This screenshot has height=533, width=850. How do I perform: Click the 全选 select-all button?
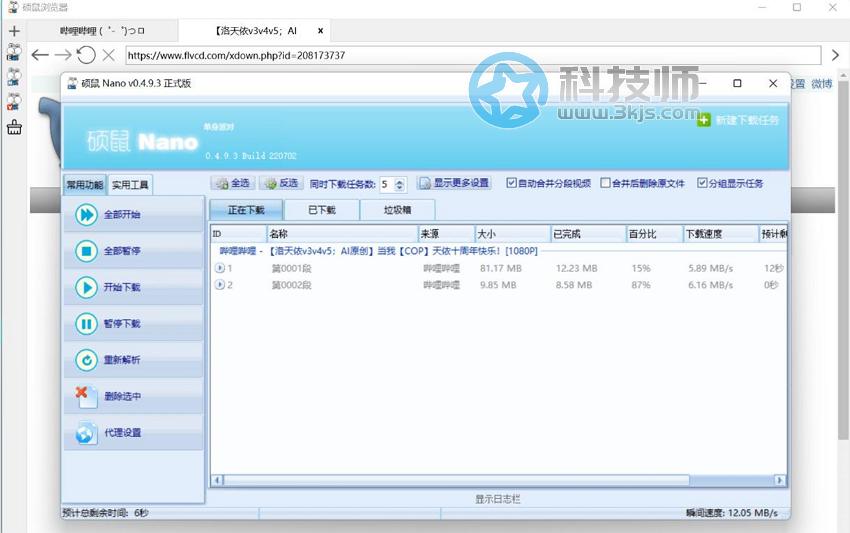(x=233, y=183)
